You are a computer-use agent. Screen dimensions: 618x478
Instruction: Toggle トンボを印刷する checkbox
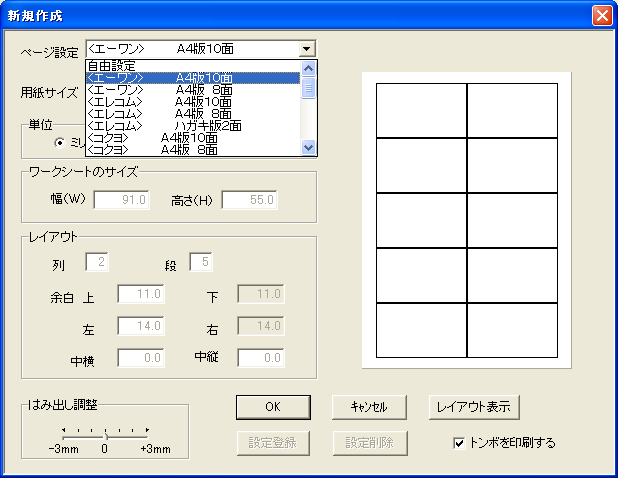459,443
